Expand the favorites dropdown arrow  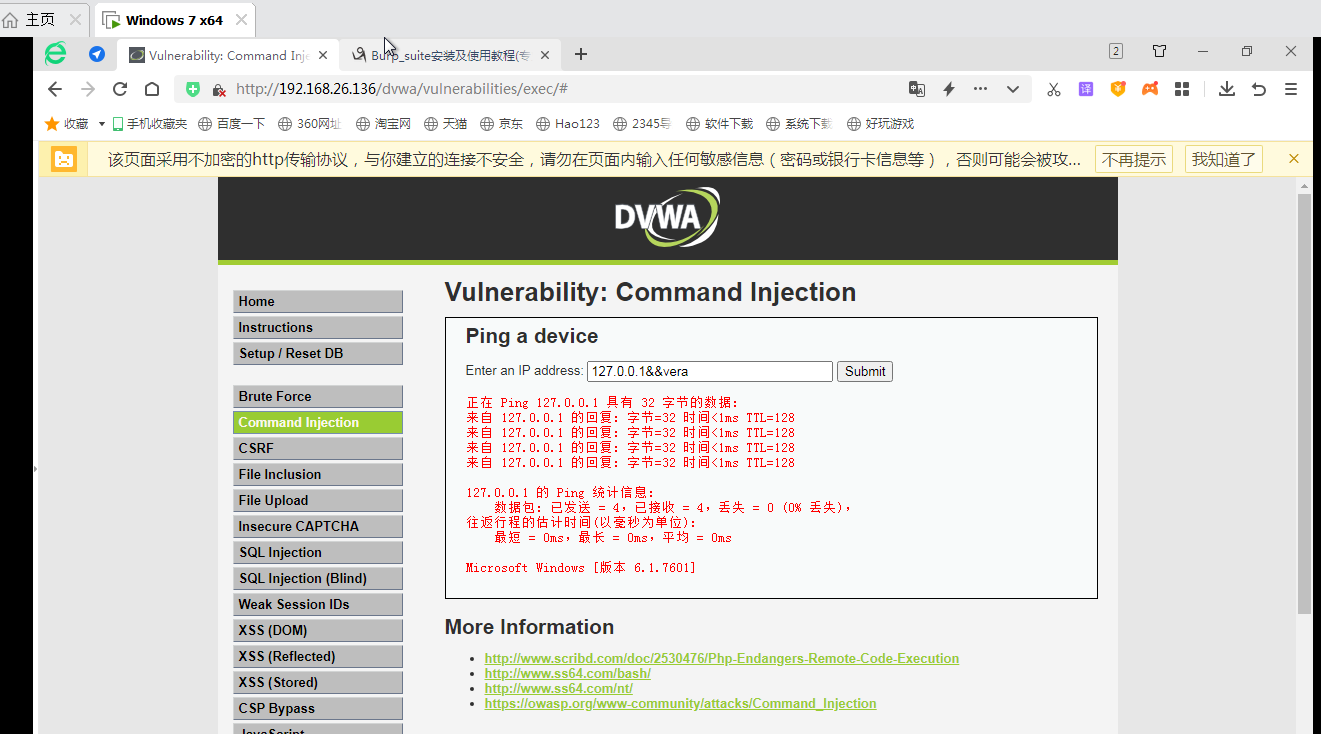point(102,124)
